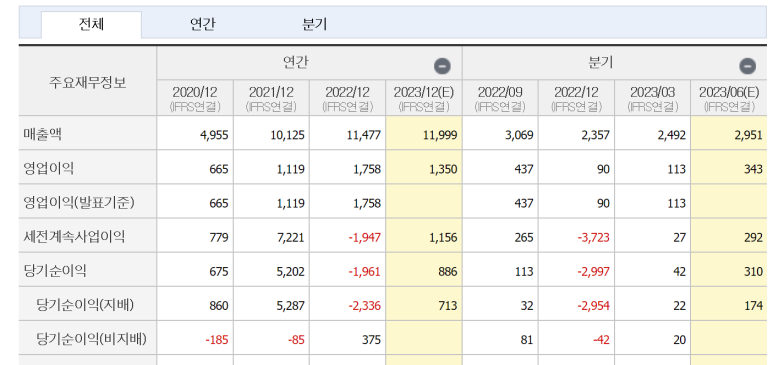Click the negative value -2,997
The image size is (773, 365).
(x=594, y=272)
